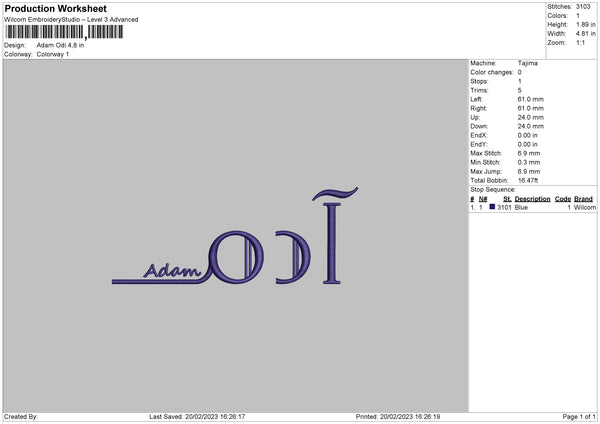
Task: Click the 'Adam' script in the embroidery design
Action: 172,271
